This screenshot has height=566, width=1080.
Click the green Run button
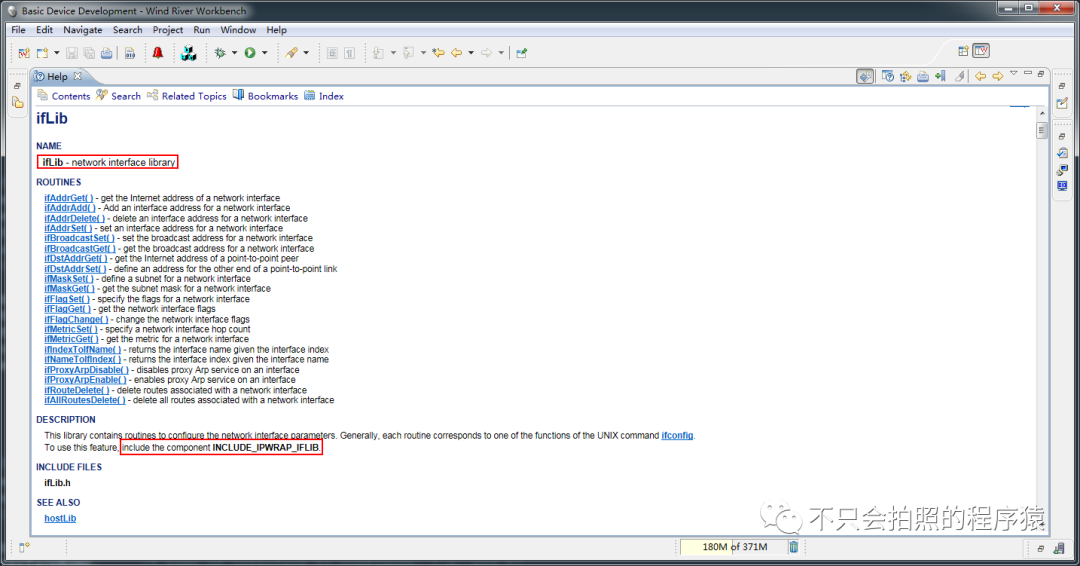pos(250,53)
